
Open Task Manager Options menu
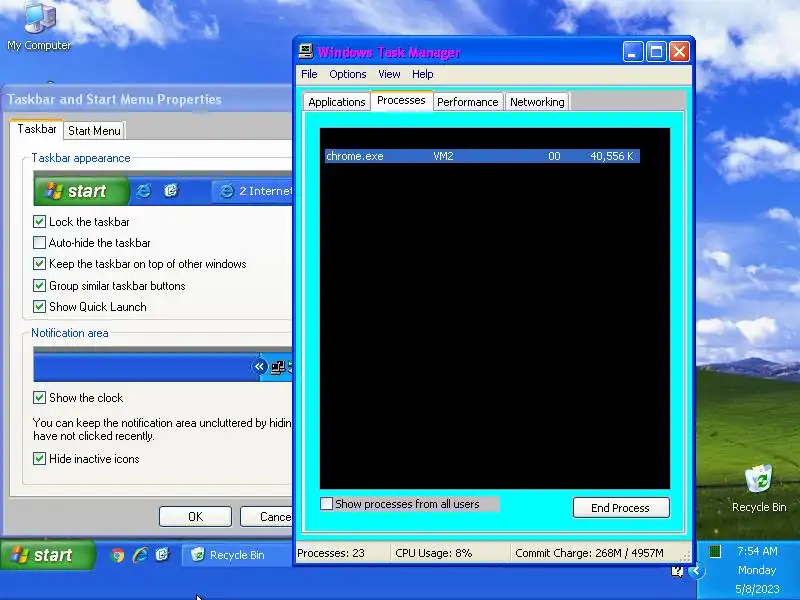pyautogui.click(x=347, y=74)
